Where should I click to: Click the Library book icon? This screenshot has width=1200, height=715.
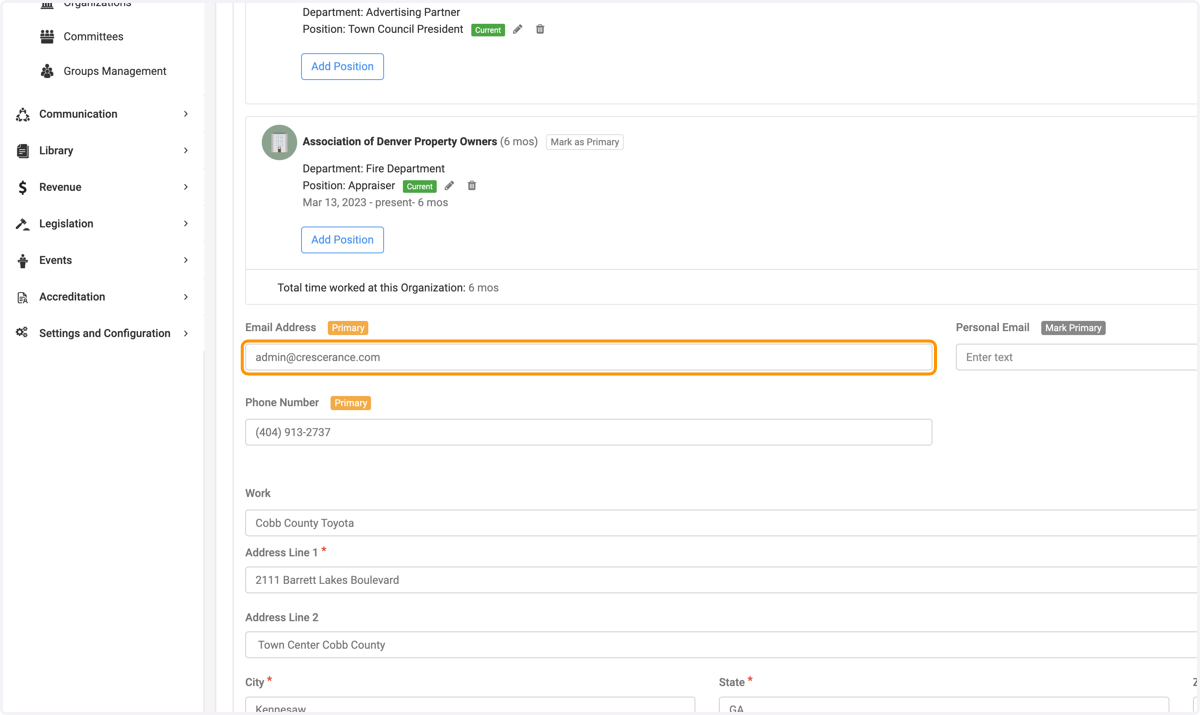coord(23,151)
